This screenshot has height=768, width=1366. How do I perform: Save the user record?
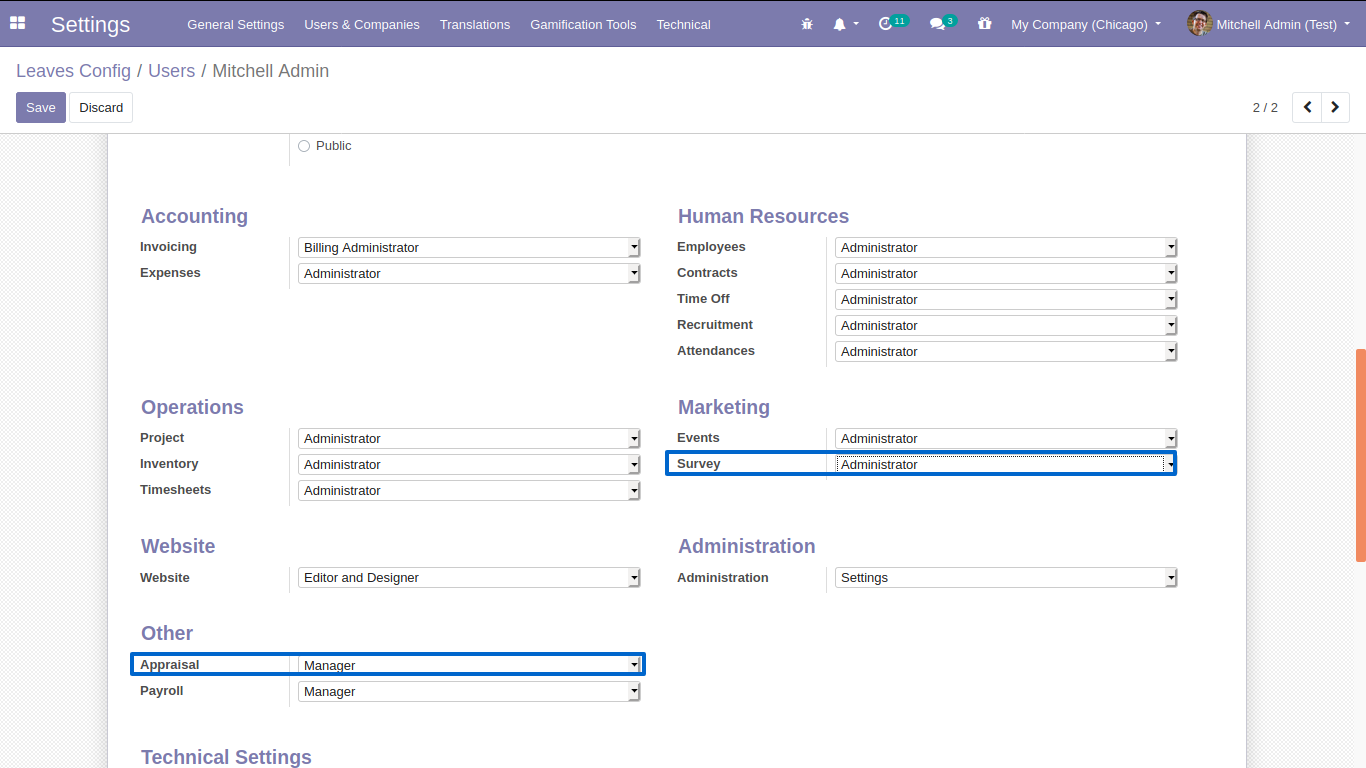click(x=41, y=107)
